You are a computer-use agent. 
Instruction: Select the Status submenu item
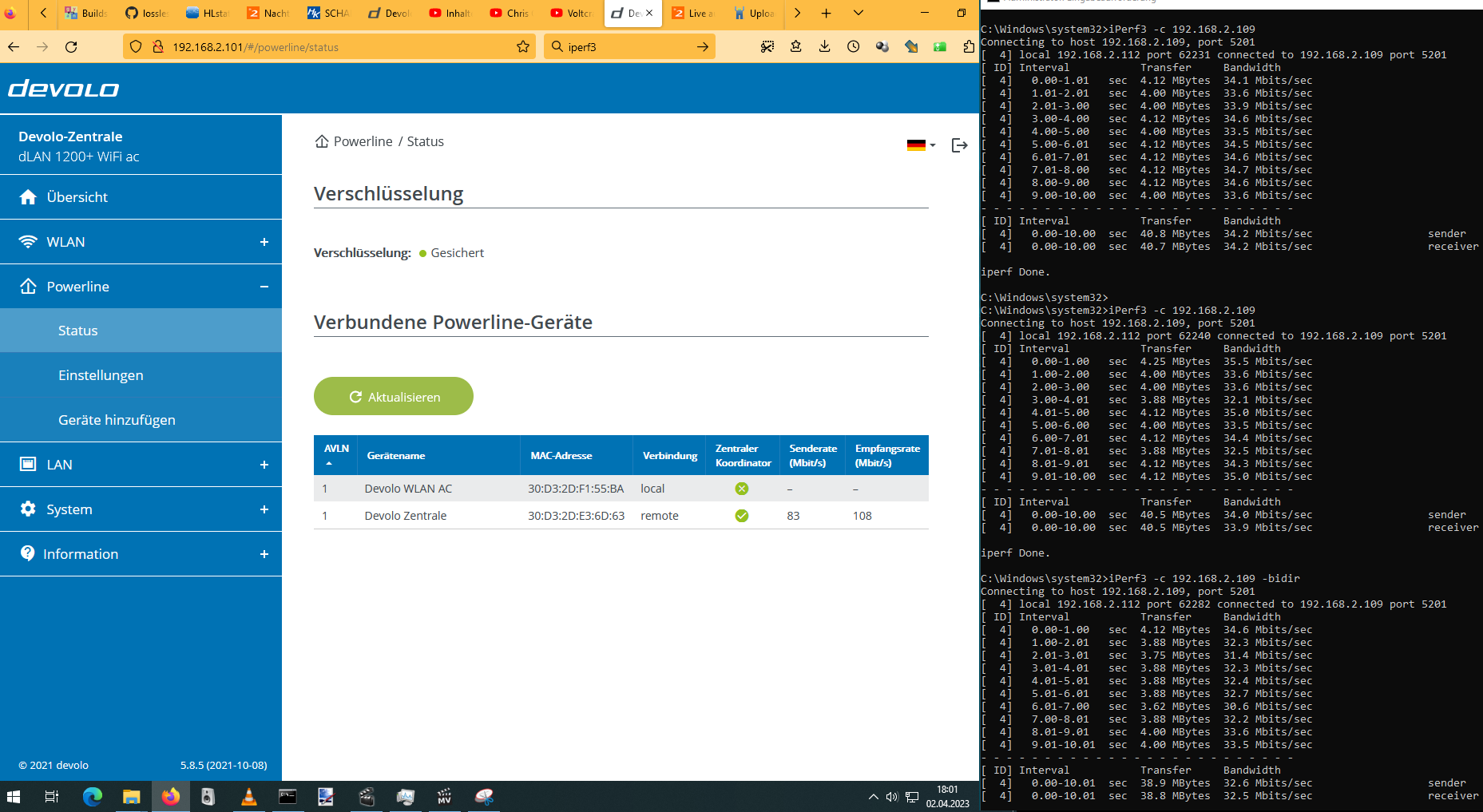coord(141,331)
